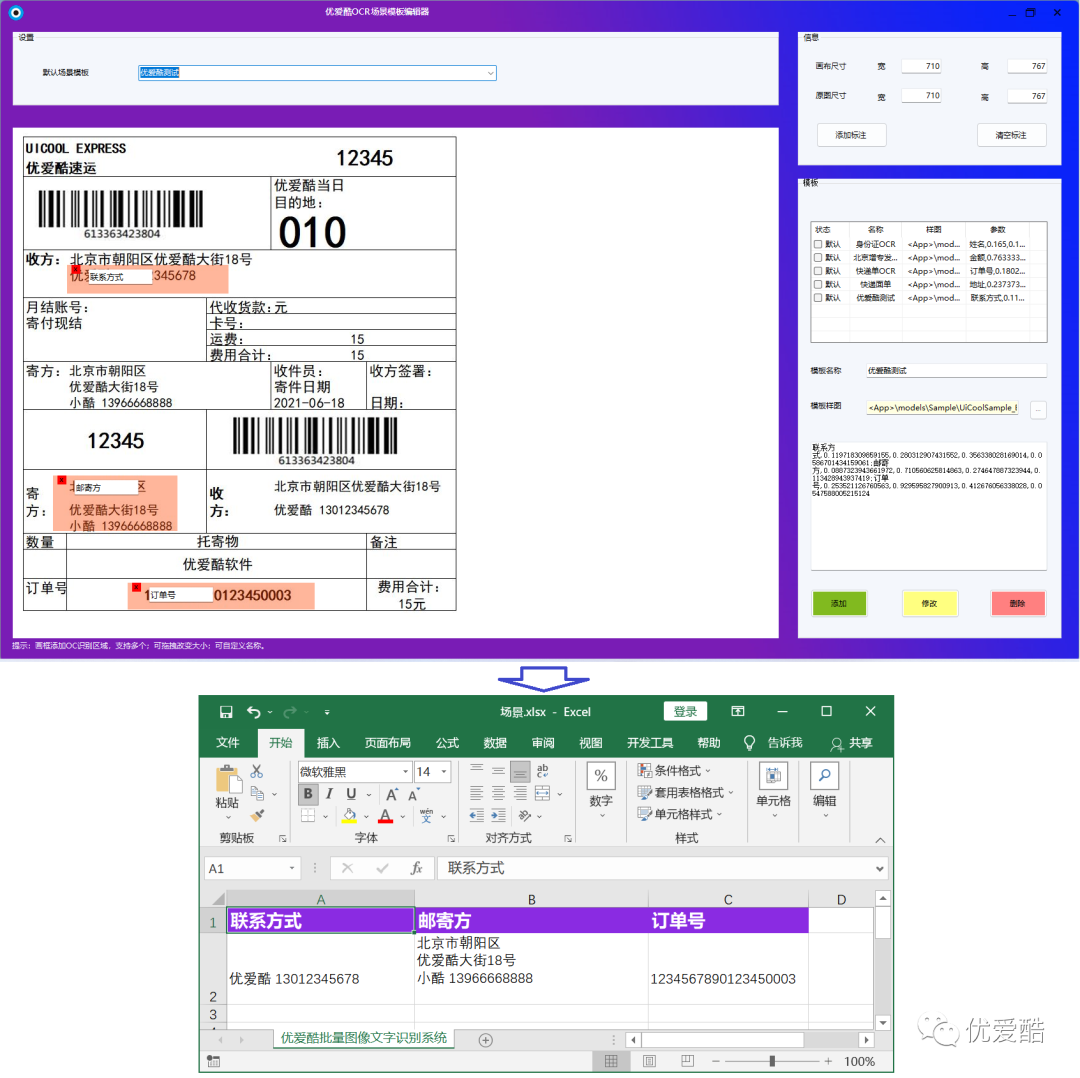Viewport: 1080px width, 1078px height.
Task: Open the Name Box A1 dropdown
Action: pyautogui.click(x=292, y=869)
